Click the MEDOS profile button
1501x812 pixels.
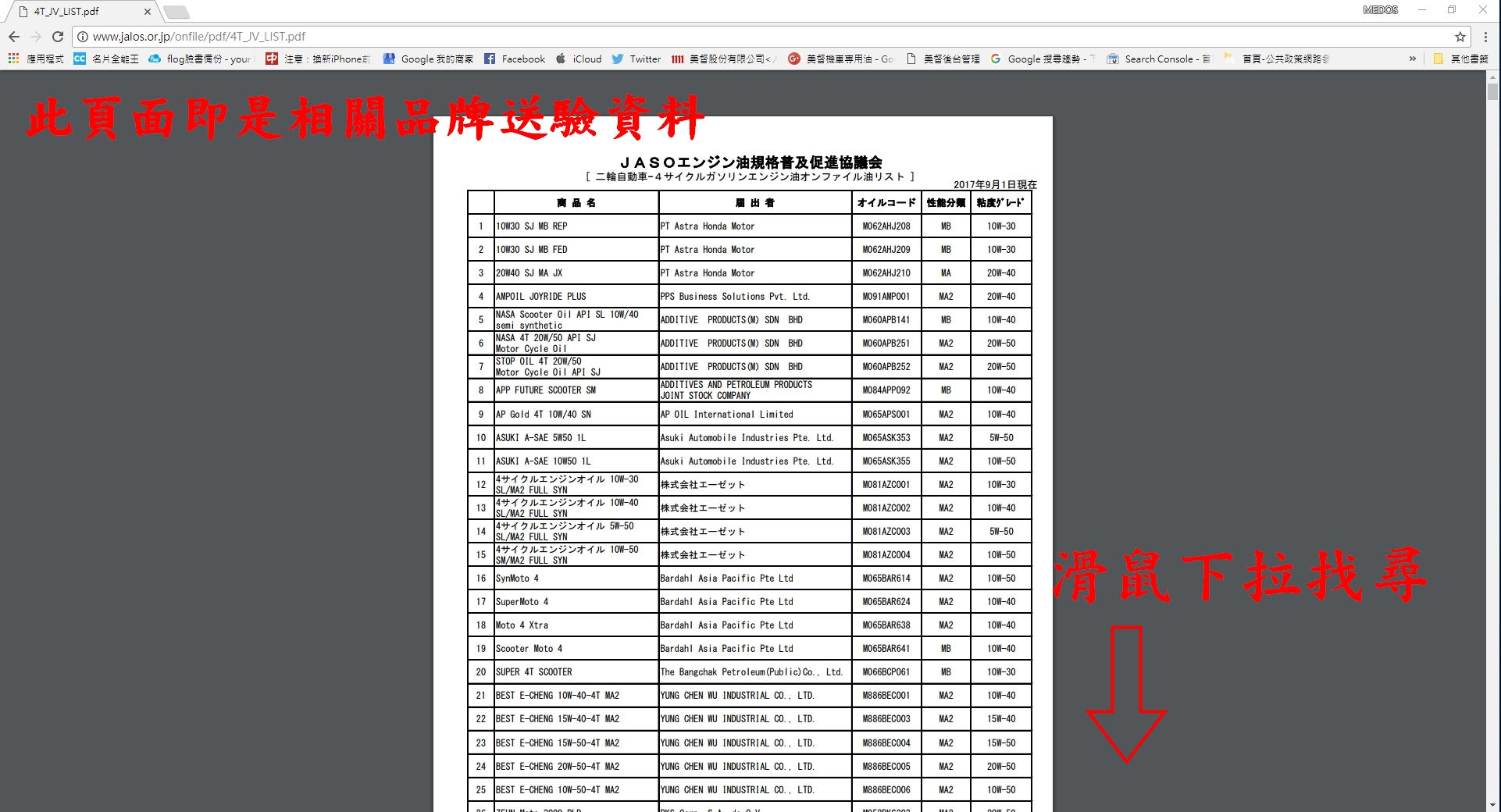coord(1380,10)
